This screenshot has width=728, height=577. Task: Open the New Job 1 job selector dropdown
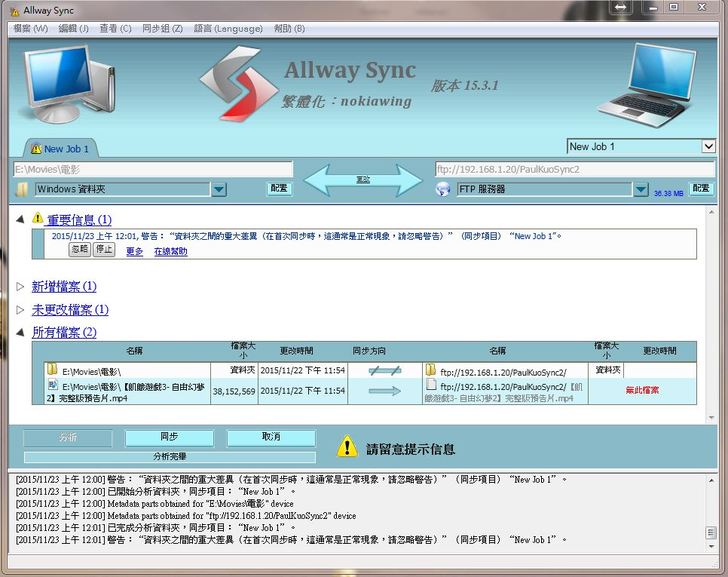tap(708, 146)
